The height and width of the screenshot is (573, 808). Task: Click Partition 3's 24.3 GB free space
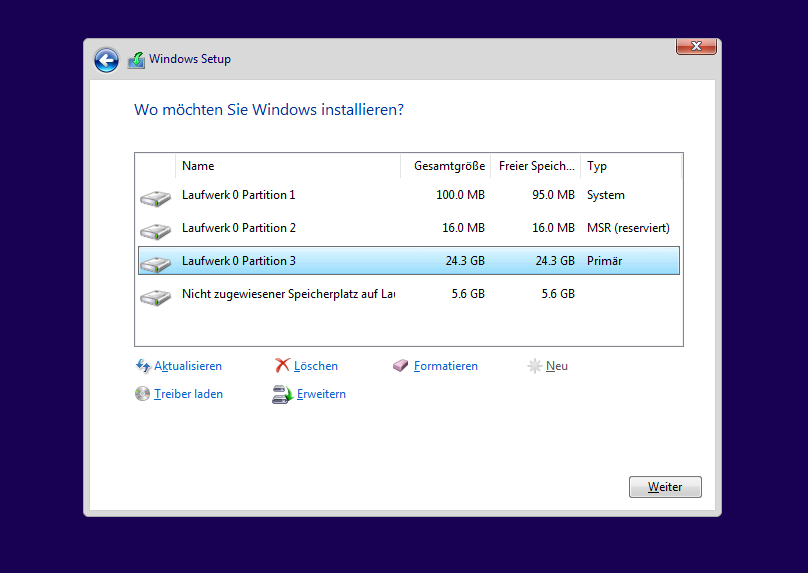556,261
